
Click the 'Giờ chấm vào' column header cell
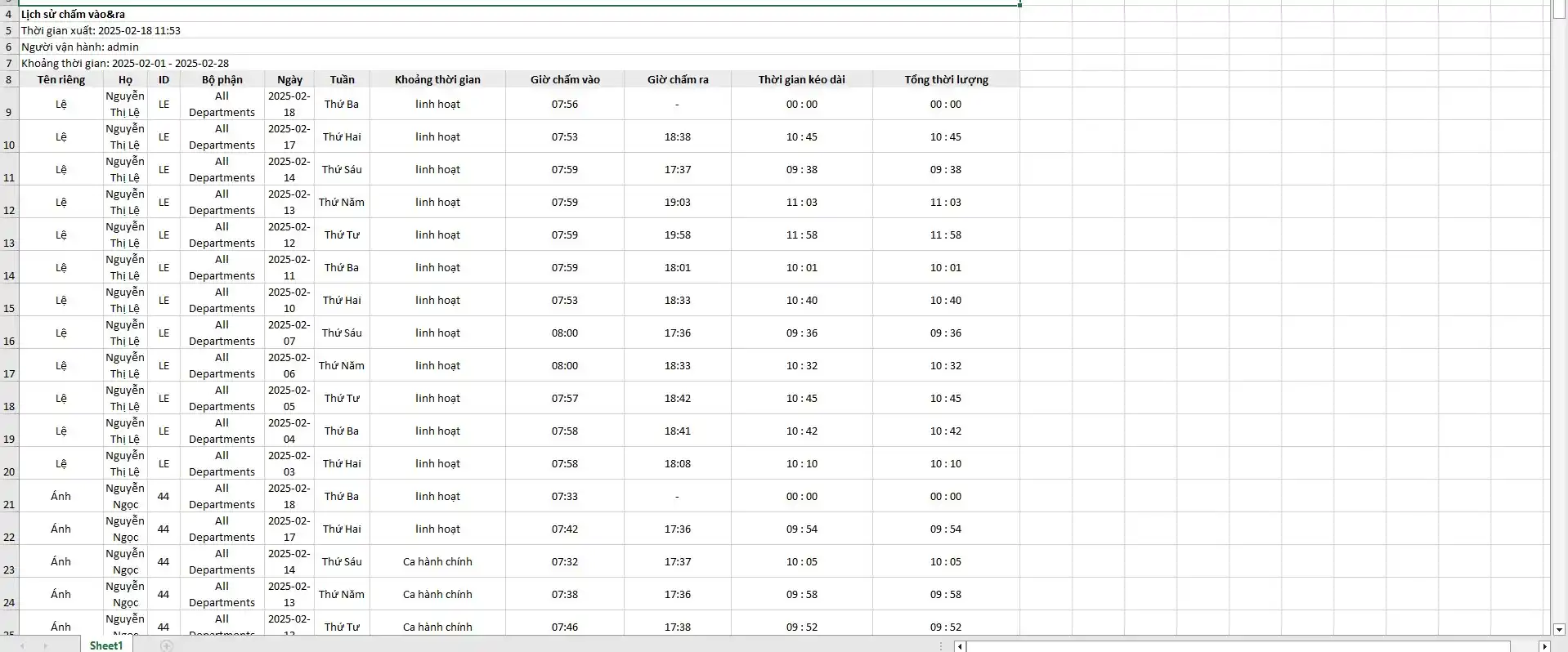[565, 79]
